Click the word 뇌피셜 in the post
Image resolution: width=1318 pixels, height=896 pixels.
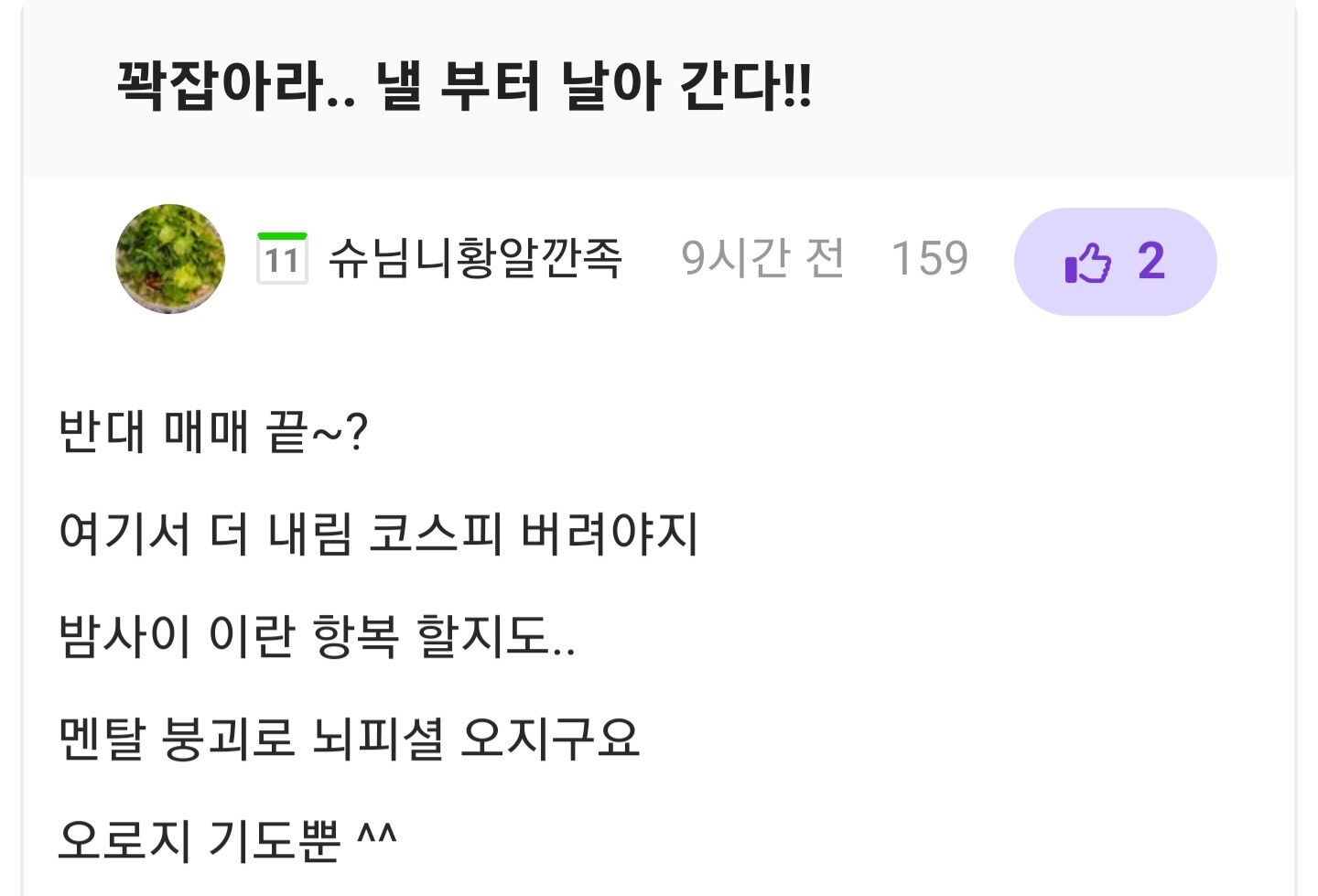point(378,739)
